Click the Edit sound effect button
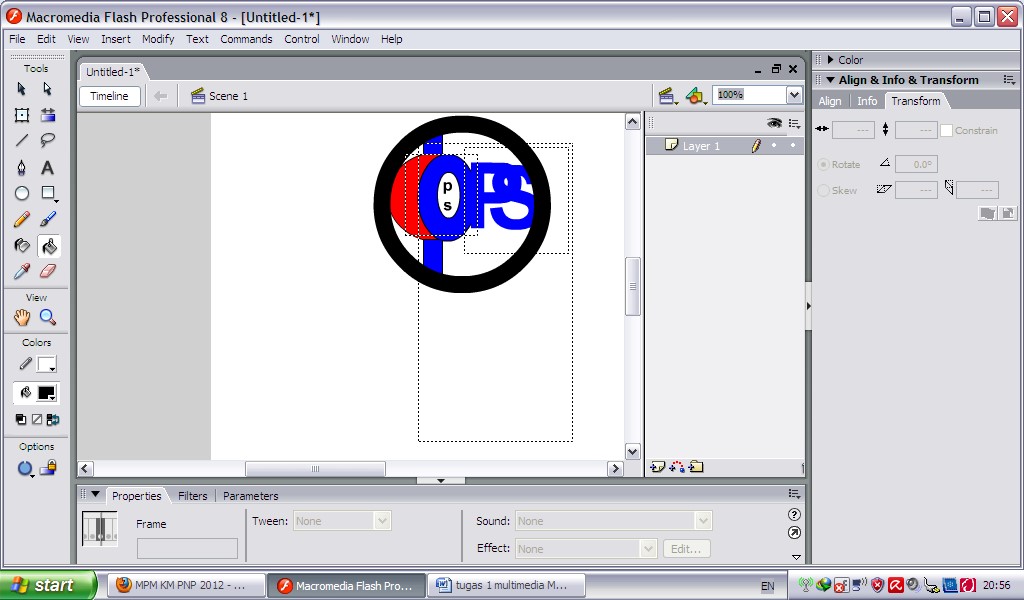Viewport: 1024px width, 600px height. click(686, 549)
